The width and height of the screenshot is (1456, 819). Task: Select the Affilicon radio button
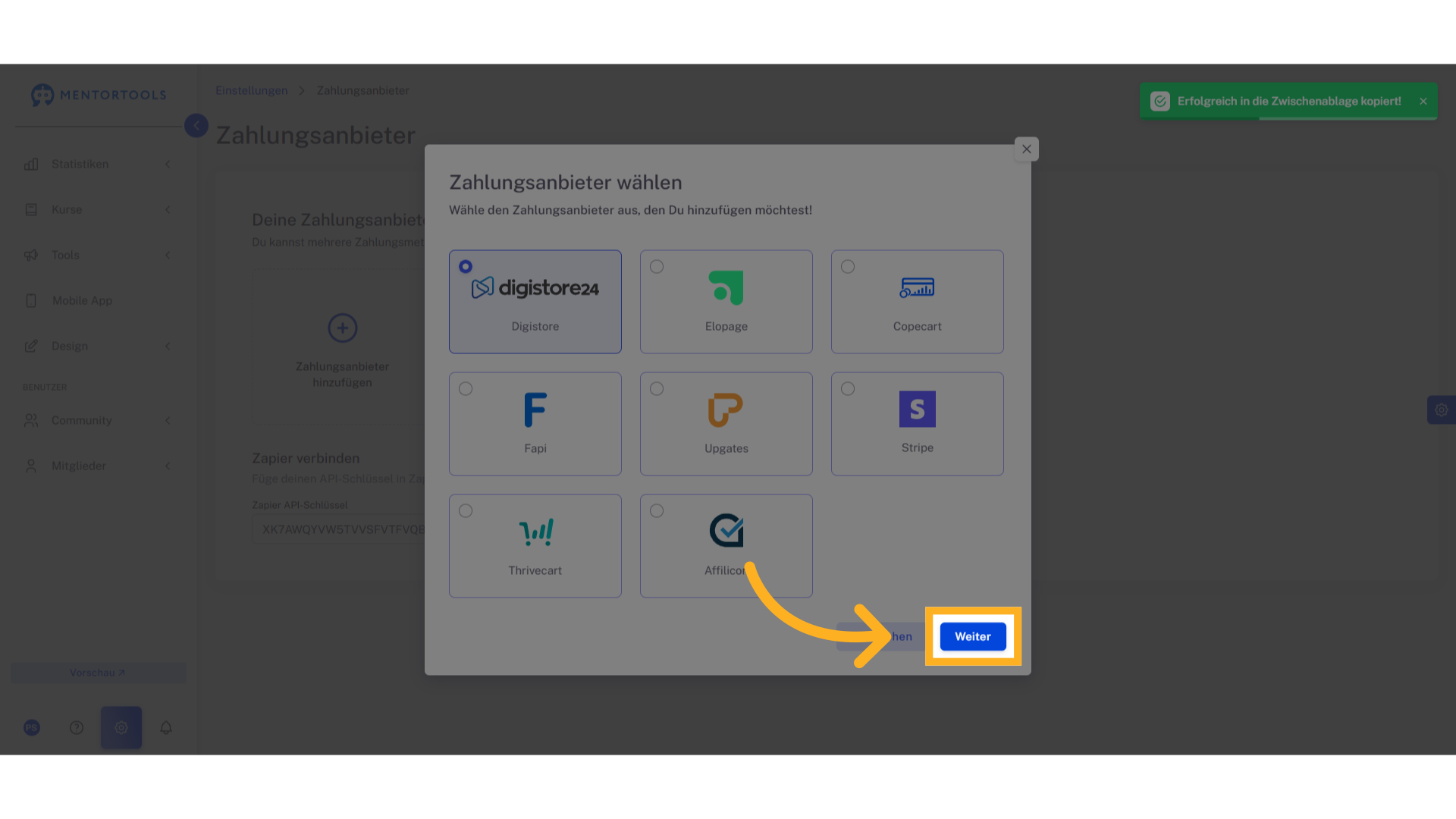657,511
